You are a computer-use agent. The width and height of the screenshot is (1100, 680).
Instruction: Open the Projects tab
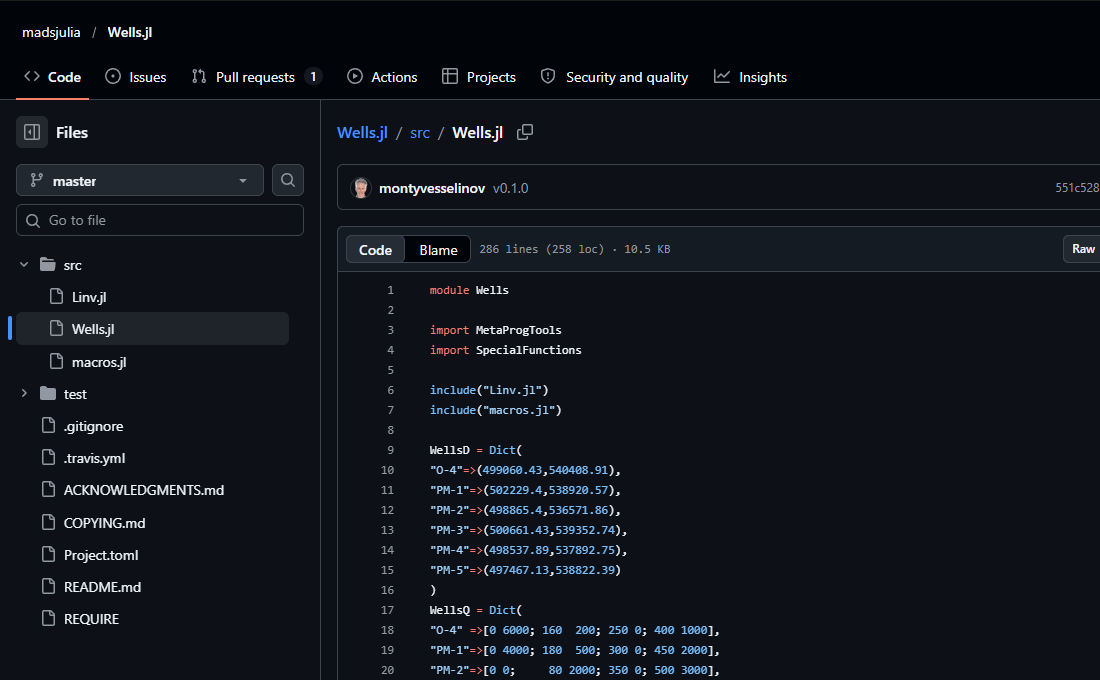[478, 77]
